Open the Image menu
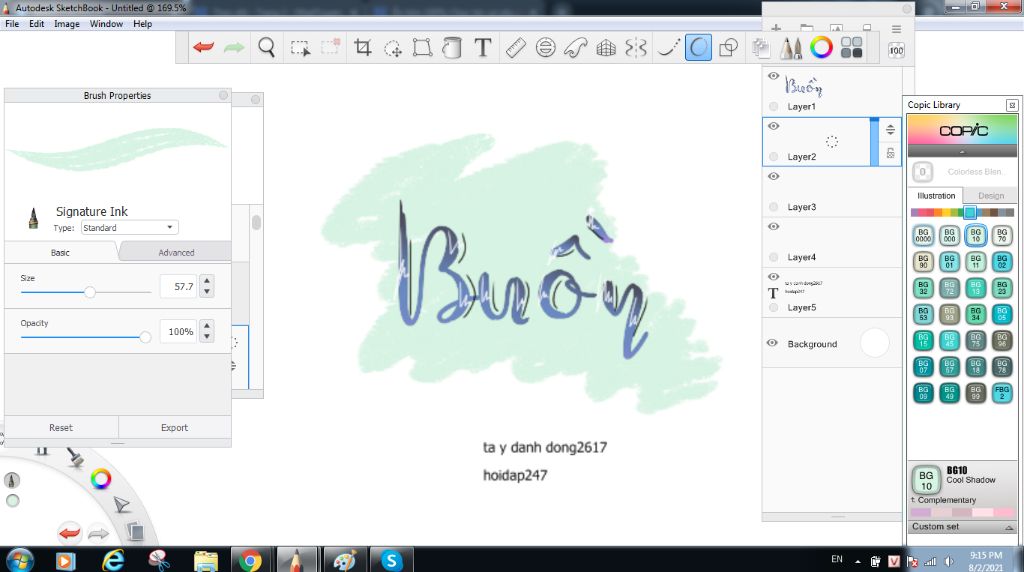1024x572 pixels. point(67,24)
